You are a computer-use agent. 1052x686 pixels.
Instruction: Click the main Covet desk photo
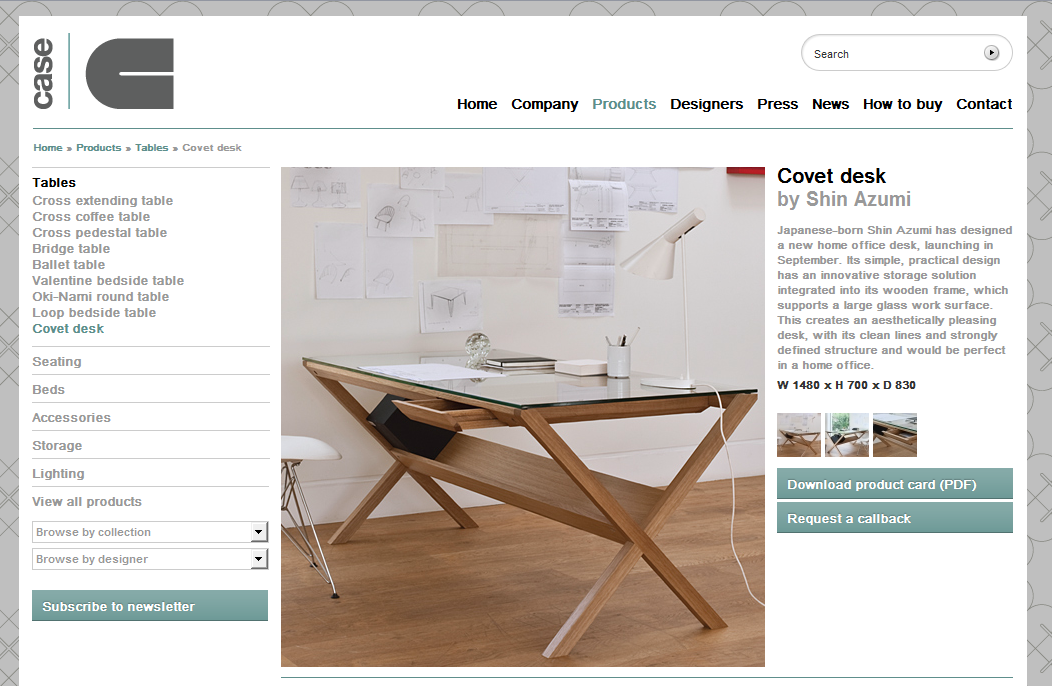[523, 417]
